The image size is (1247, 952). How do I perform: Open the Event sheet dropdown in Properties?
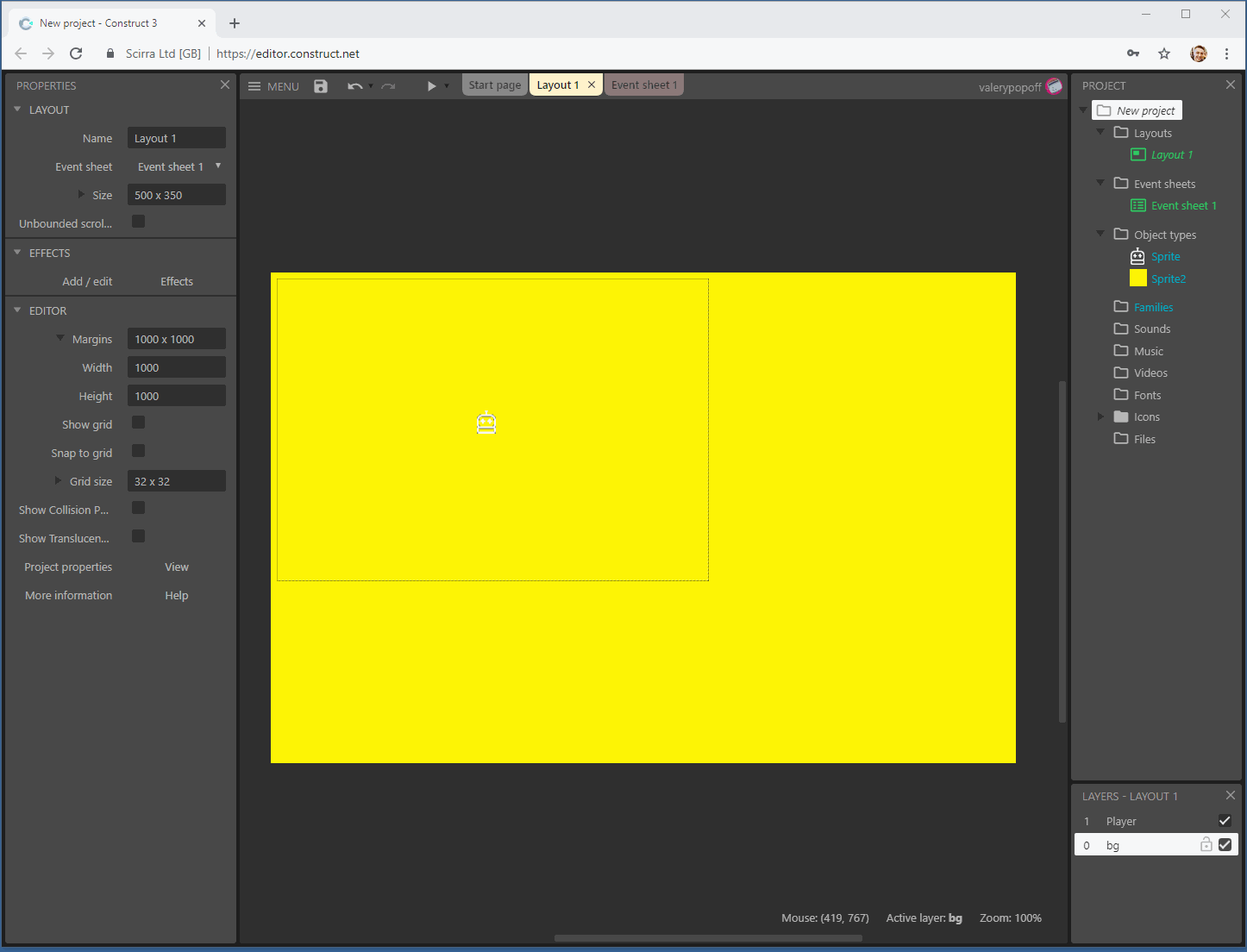click(x=217, y=166)
